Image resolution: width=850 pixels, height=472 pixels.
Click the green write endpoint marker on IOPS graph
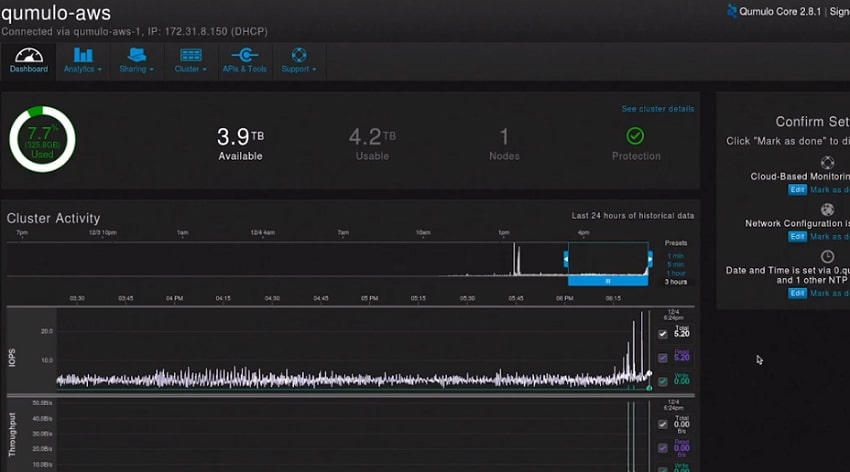coord(649,388)
